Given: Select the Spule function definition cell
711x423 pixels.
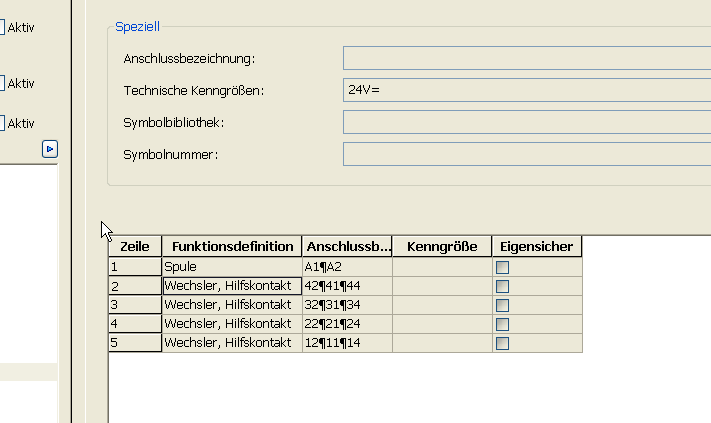Looking at the screenshot, I should click(x=232, y=267).
